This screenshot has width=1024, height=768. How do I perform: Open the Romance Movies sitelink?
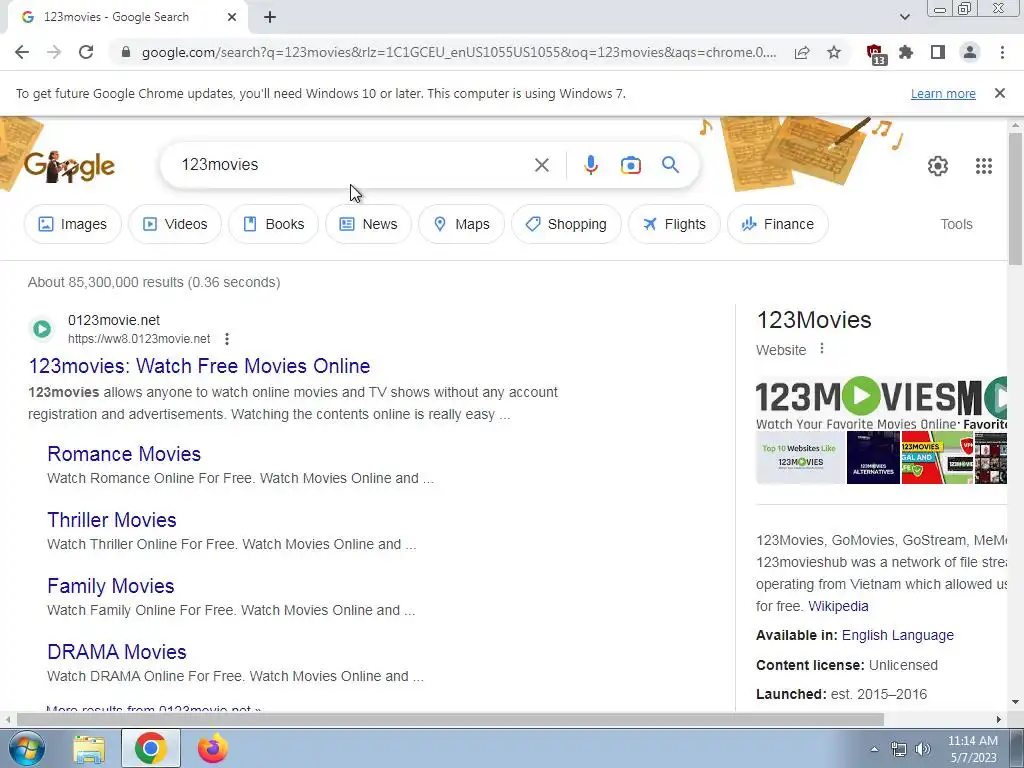[x=124, y=454]
